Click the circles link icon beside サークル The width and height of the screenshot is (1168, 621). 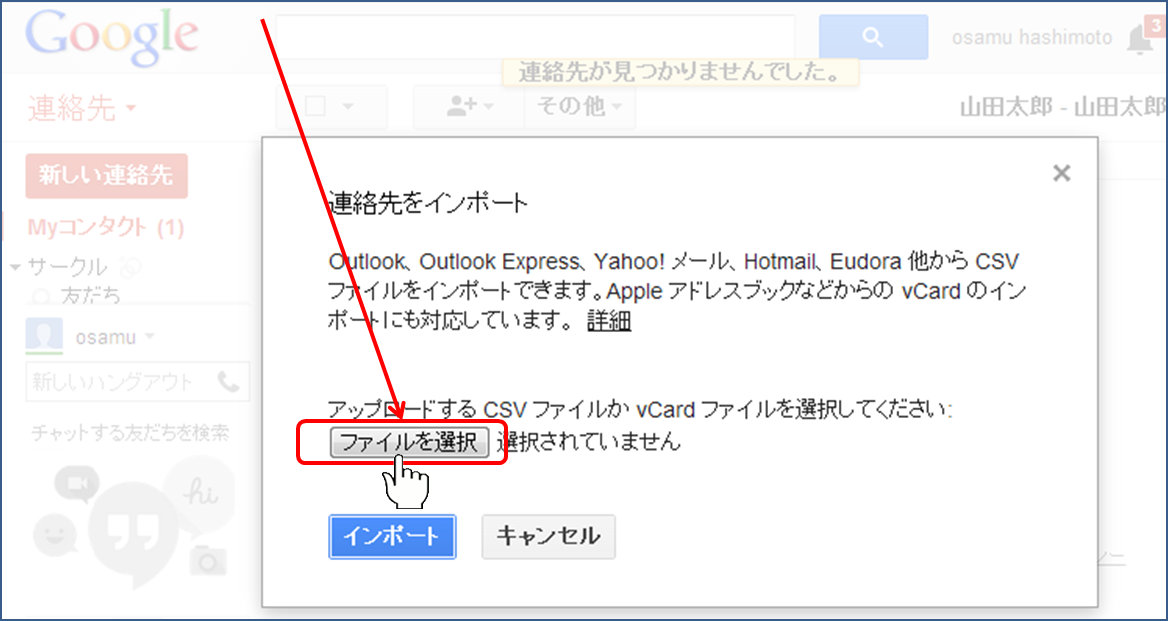(129, 268)
